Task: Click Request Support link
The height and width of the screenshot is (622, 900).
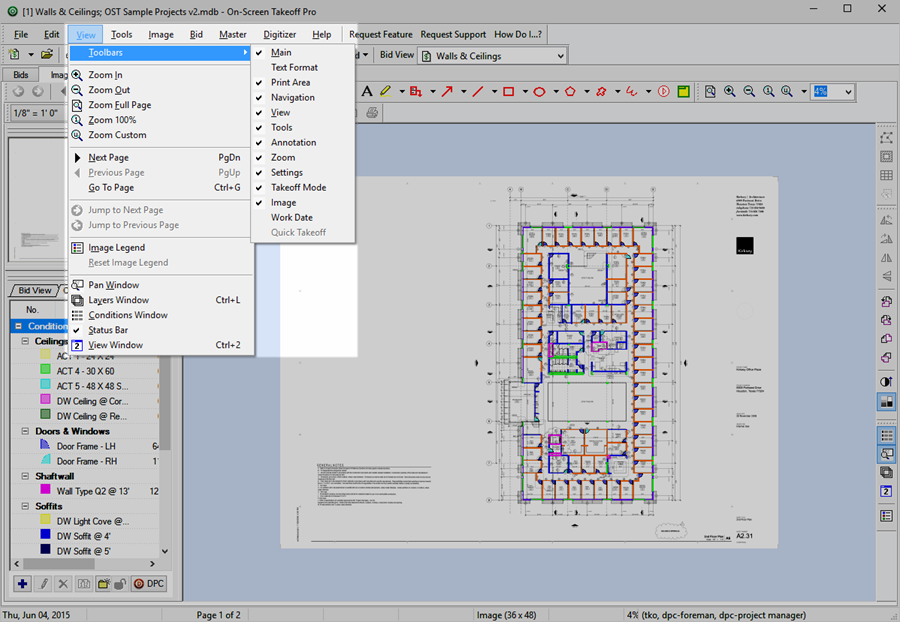Action: pos(453,34)
